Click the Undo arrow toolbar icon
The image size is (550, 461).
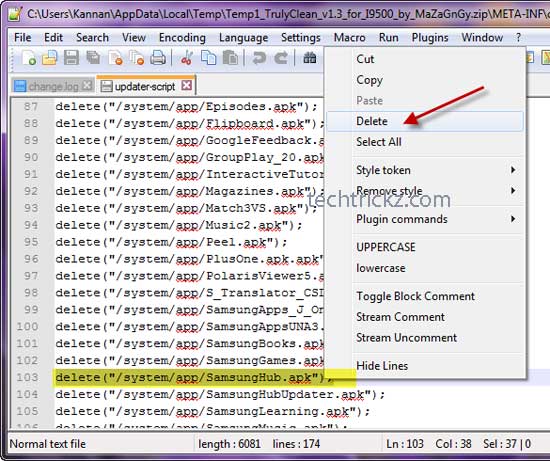[259, 58]
